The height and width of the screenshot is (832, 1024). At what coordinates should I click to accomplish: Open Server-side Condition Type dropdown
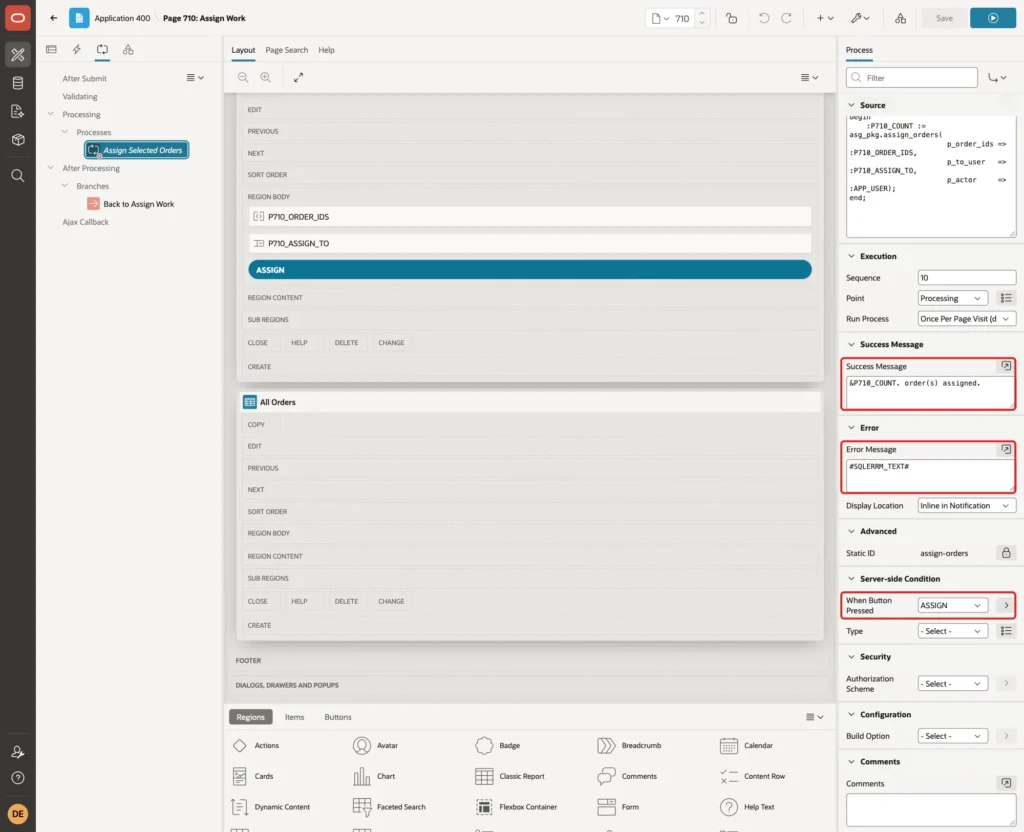click(x=952, y=631)
